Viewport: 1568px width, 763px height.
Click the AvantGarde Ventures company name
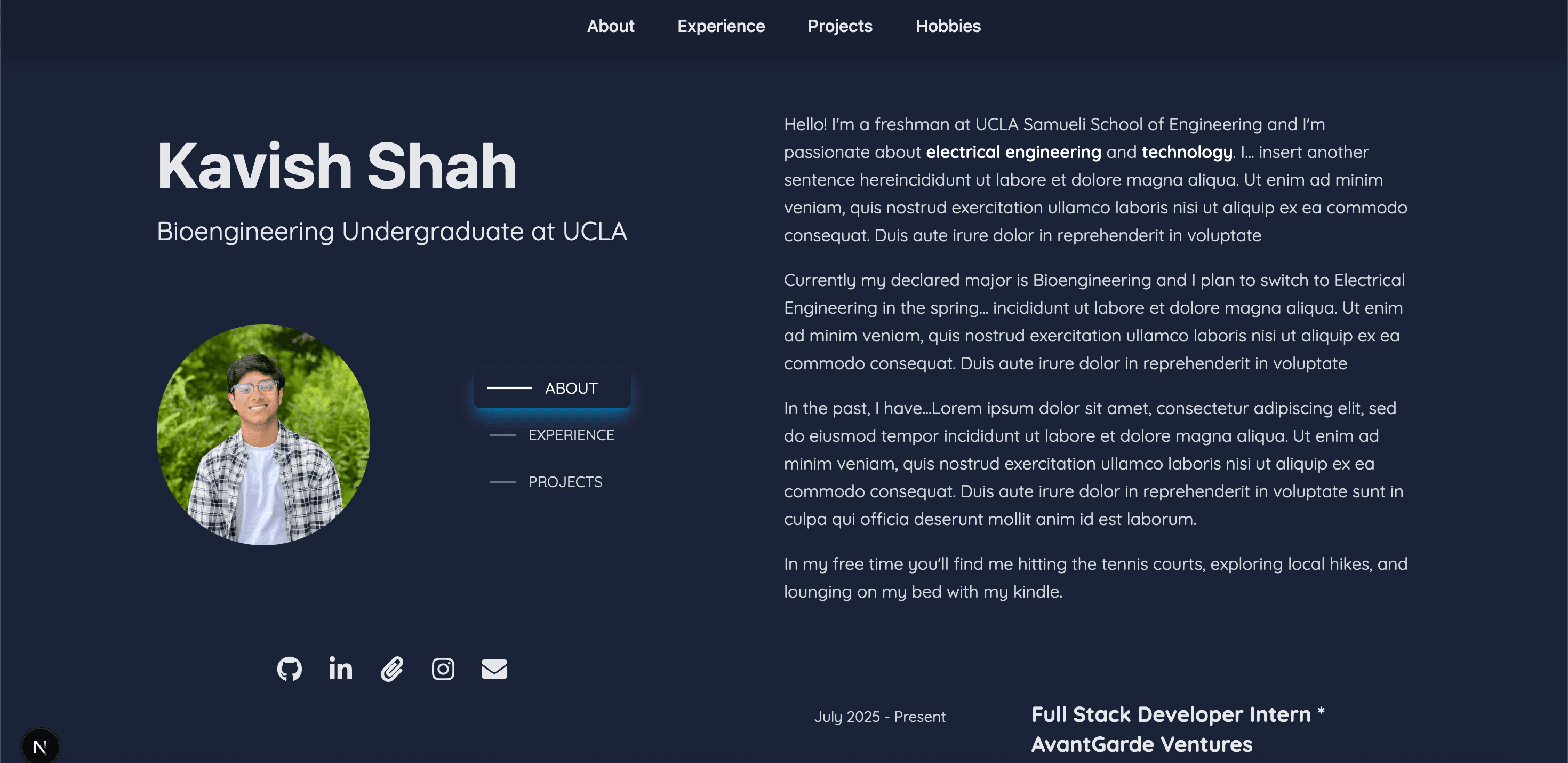(1142, 744)
